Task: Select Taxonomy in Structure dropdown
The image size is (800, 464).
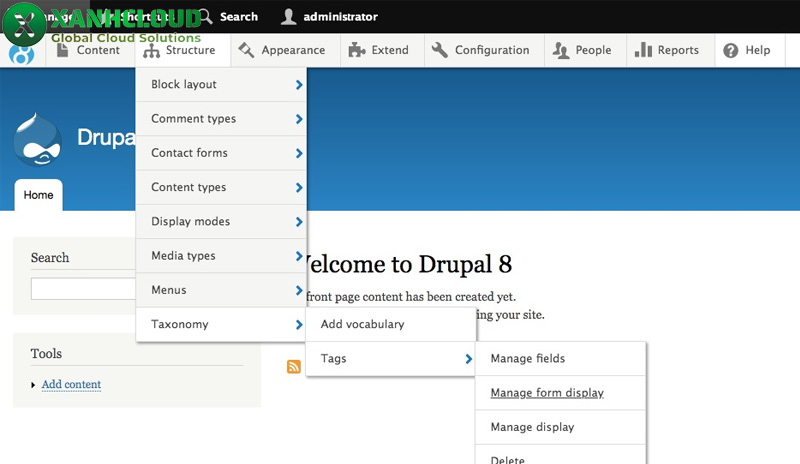Action: [x=221, y=324]
